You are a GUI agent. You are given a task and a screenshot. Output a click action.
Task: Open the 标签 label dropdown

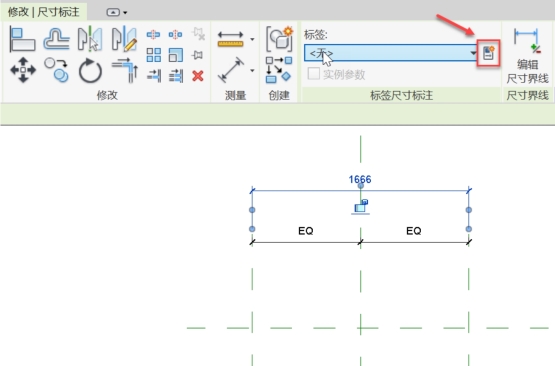(x=390, y=53)
